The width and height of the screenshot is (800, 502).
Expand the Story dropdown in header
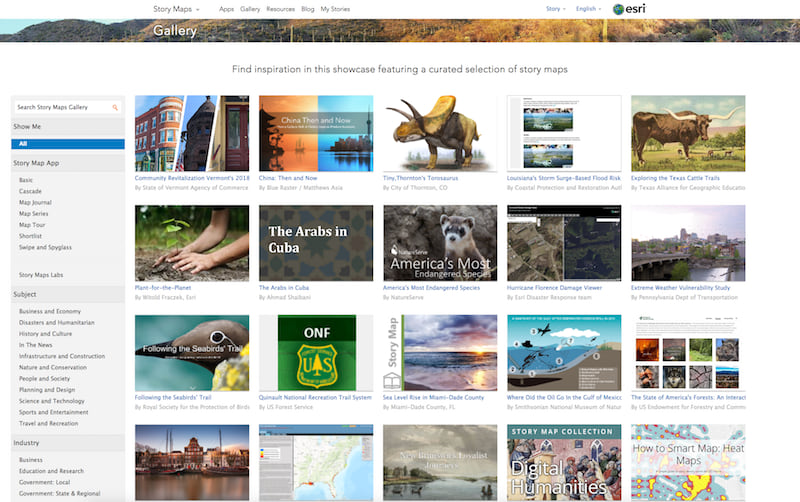pos(556,9)
